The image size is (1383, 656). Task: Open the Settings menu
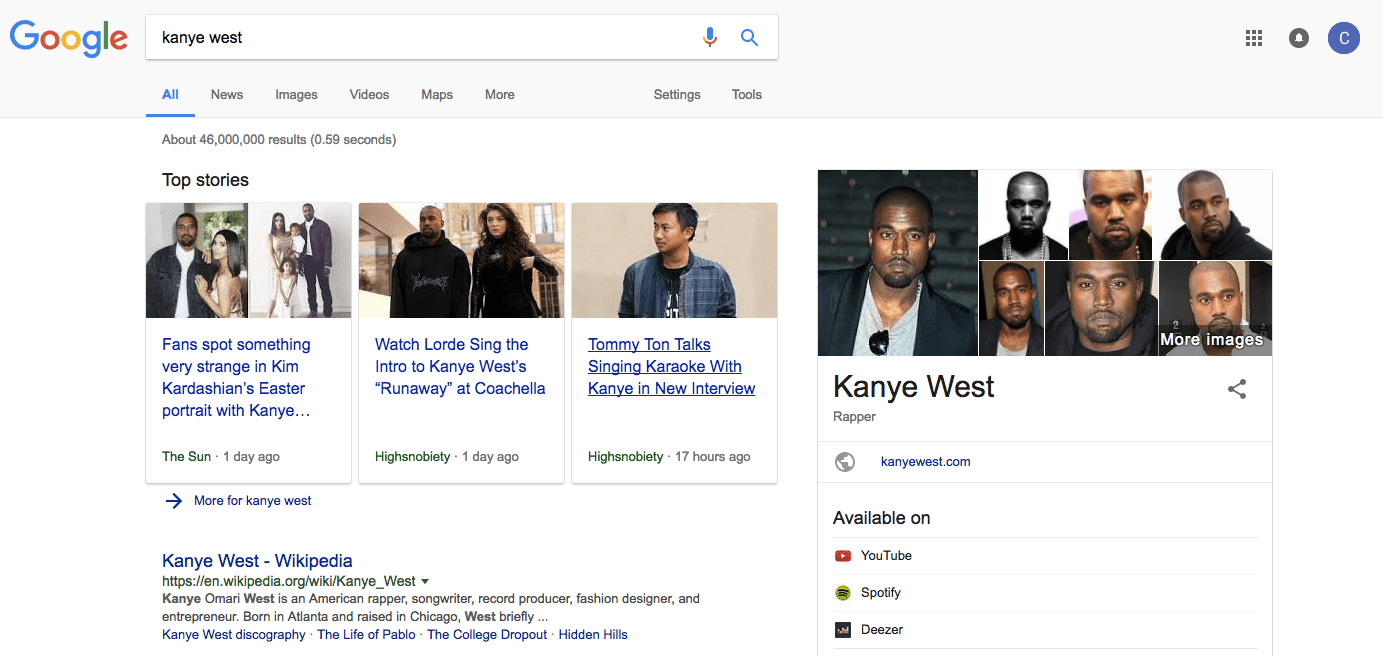click(x=677, y=95)
